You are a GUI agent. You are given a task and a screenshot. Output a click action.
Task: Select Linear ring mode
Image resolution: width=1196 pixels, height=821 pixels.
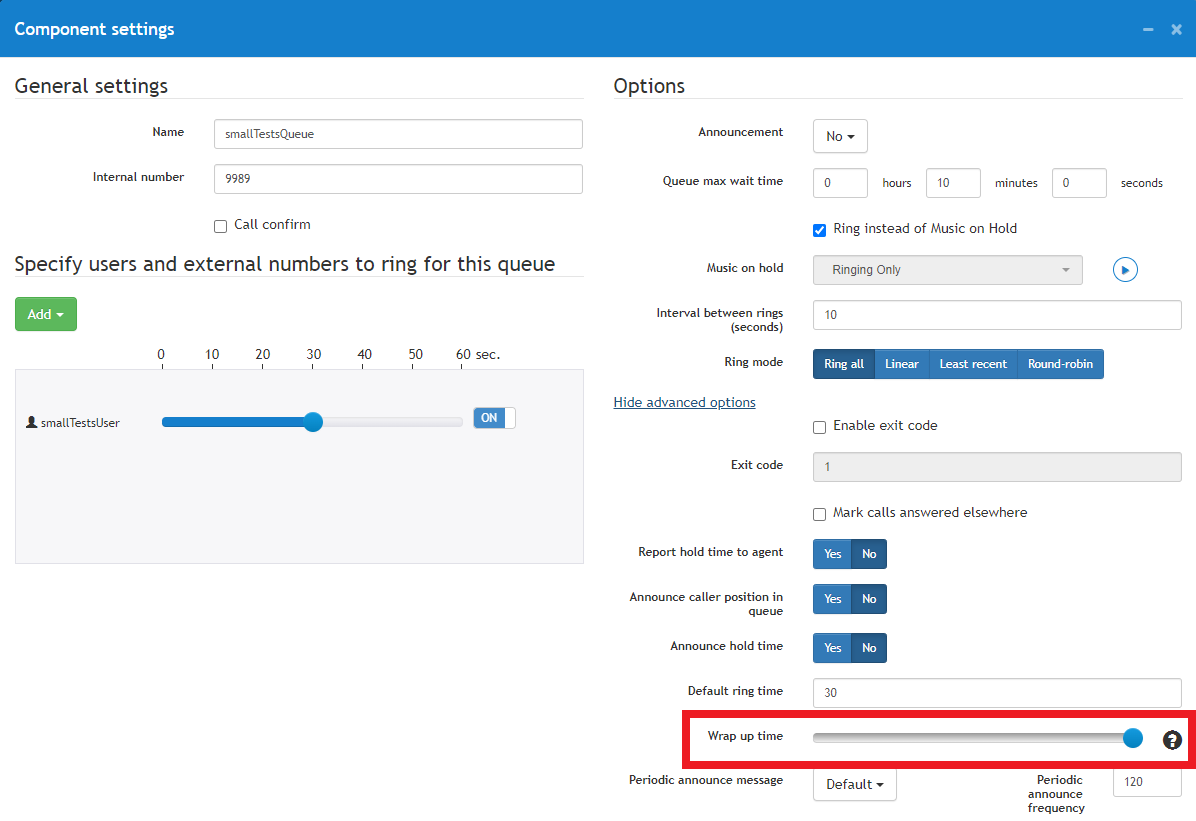coord(902,364)
